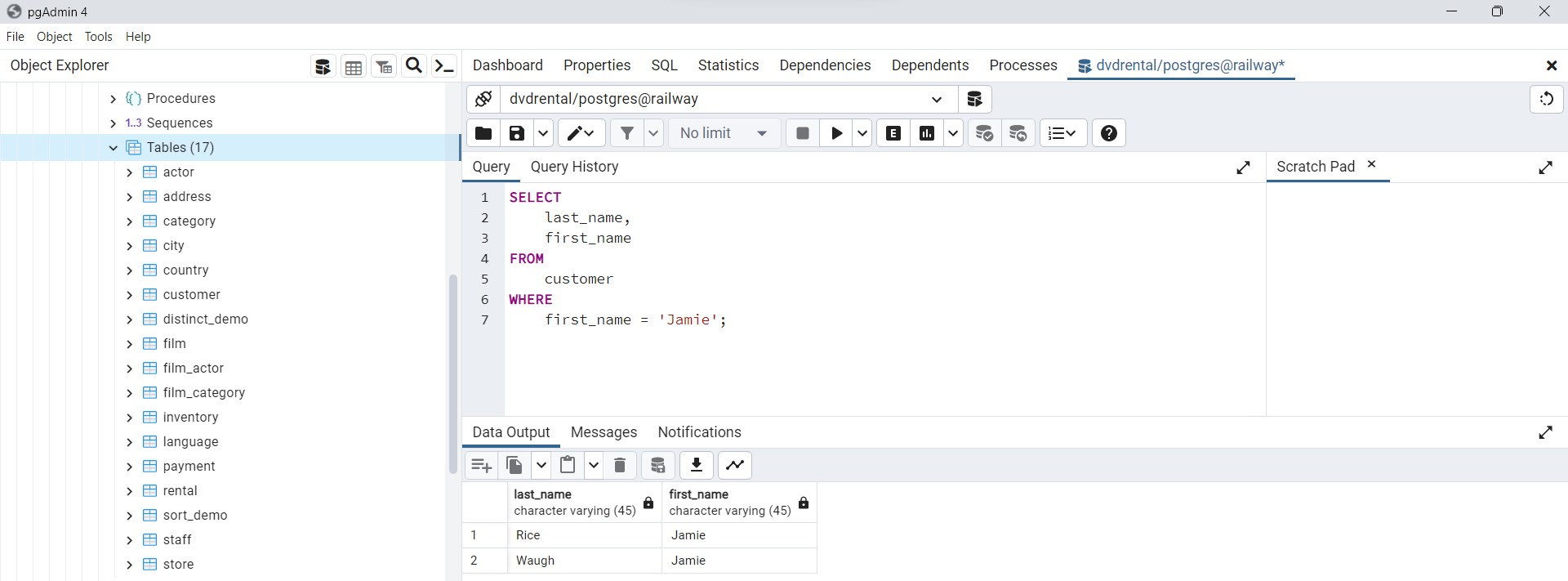The width and height of the screenshot is (1568, 581).
Task: Open the Object menu
Action: pyautogui.click(x=55, y=37)
